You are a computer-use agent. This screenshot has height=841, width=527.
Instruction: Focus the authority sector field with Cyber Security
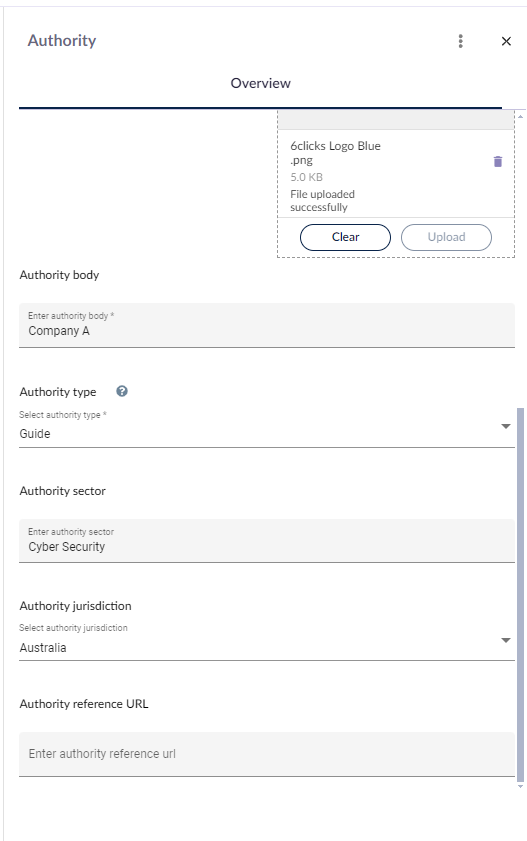click(267, 541)
